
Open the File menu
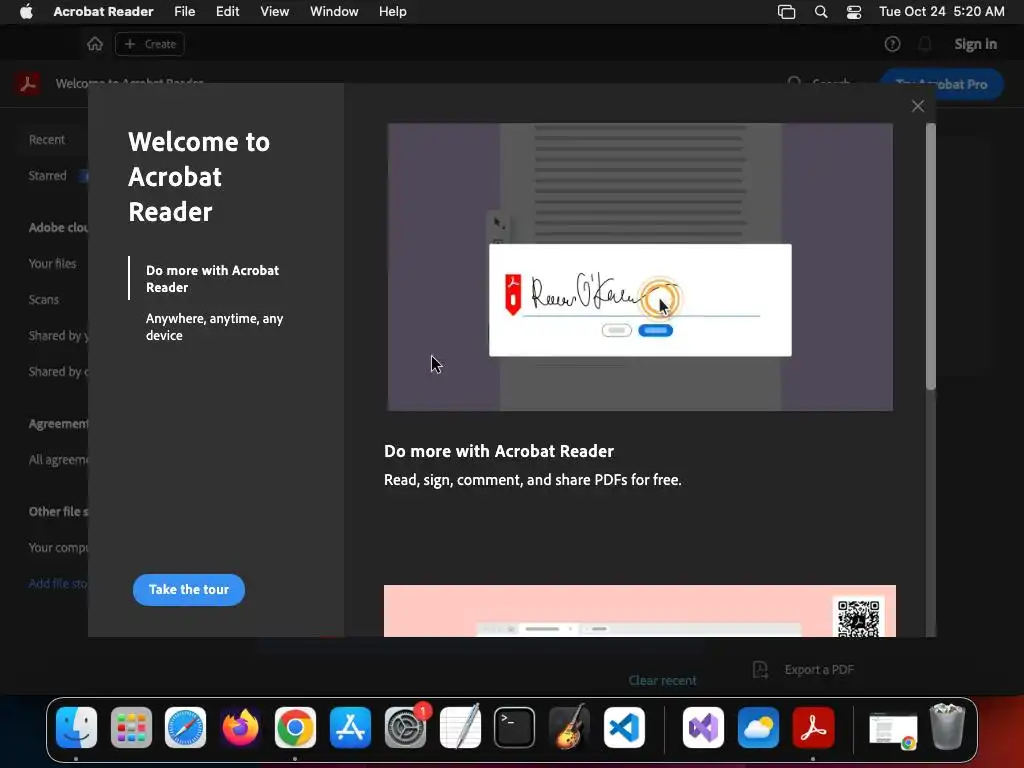tap(184, 11)
